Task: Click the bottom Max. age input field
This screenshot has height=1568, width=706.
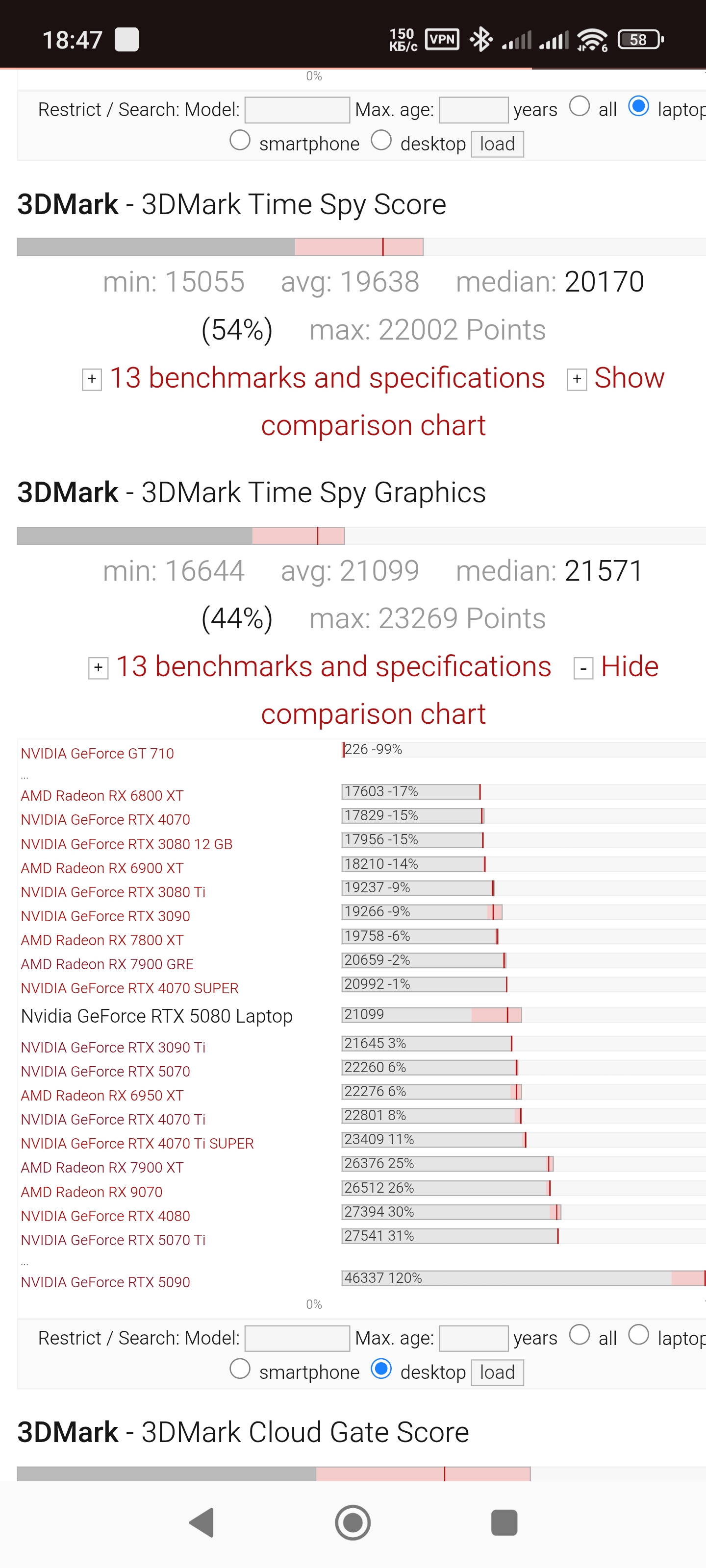Action: click(x=473, y=1339)
